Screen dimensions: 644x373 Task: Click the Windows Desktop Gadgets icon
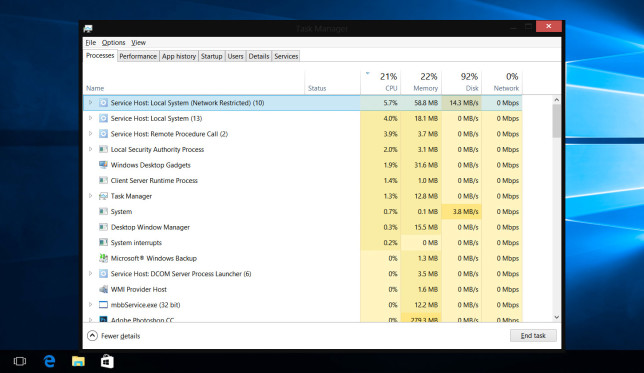pos(104,165)
